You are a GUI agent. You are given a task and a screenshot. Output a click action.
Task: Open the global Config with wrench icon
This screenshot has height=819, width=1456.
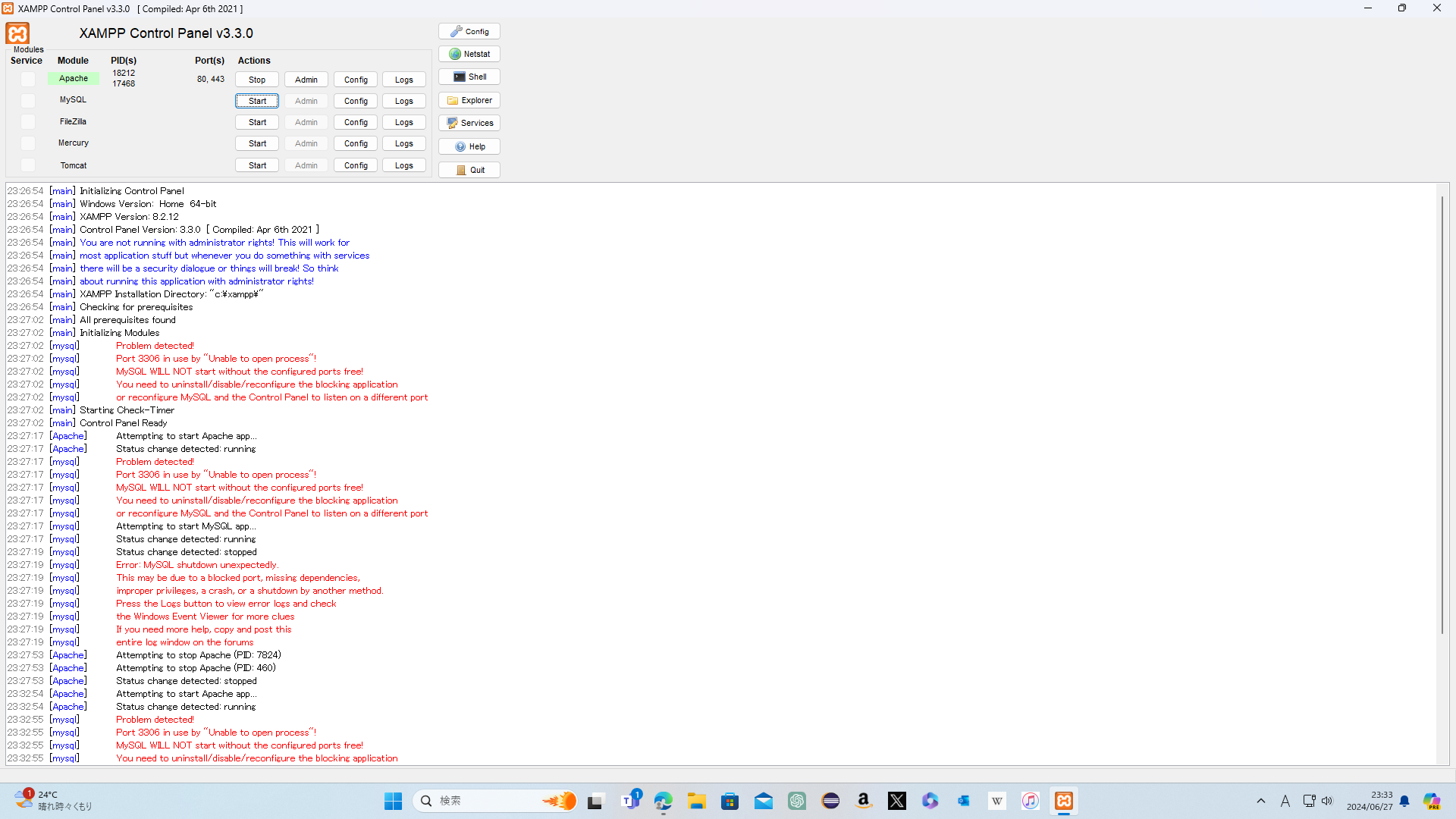(469, 31)
